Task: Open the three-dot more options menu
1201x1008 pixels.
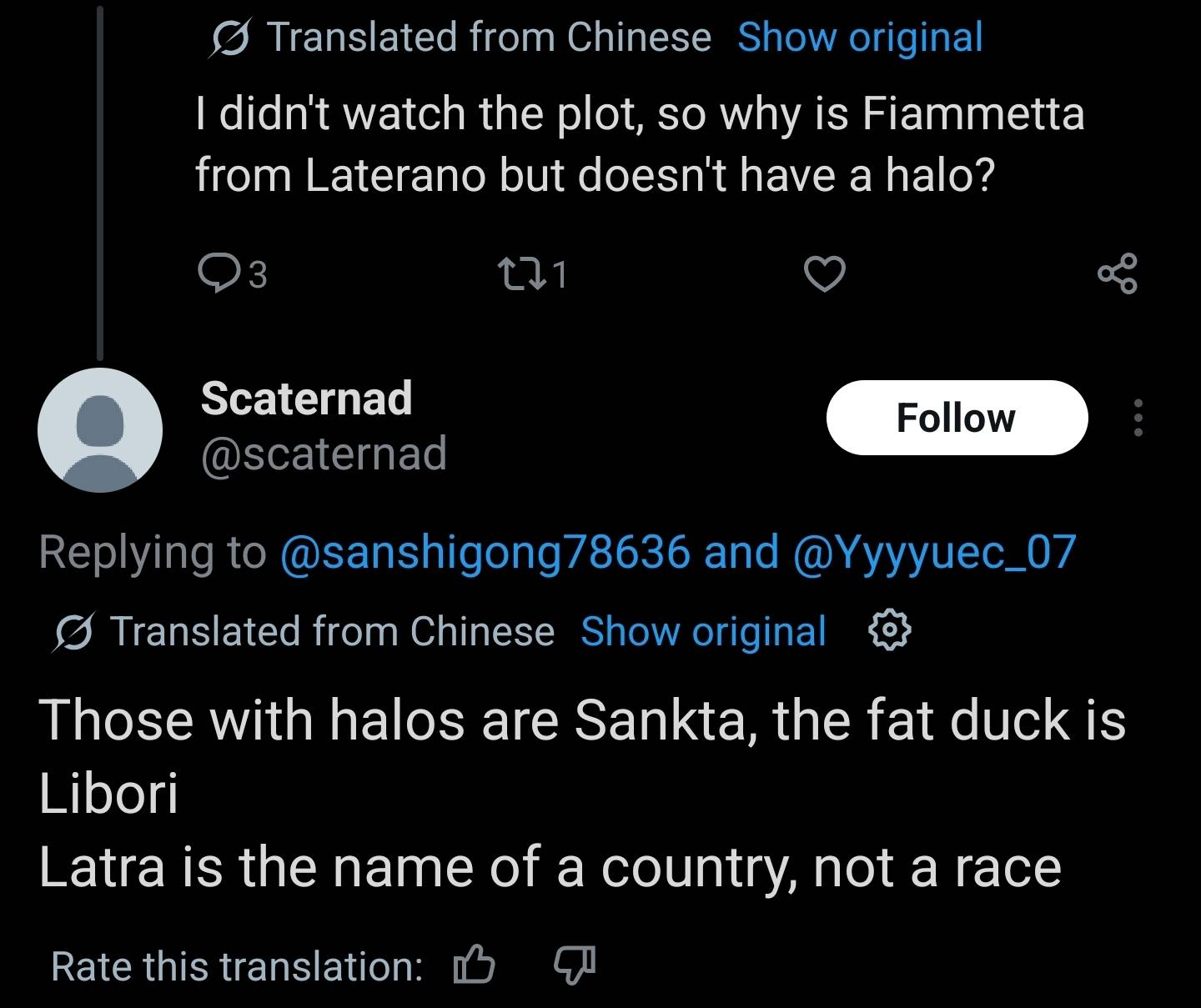Action: click(x=1138, y=418)
